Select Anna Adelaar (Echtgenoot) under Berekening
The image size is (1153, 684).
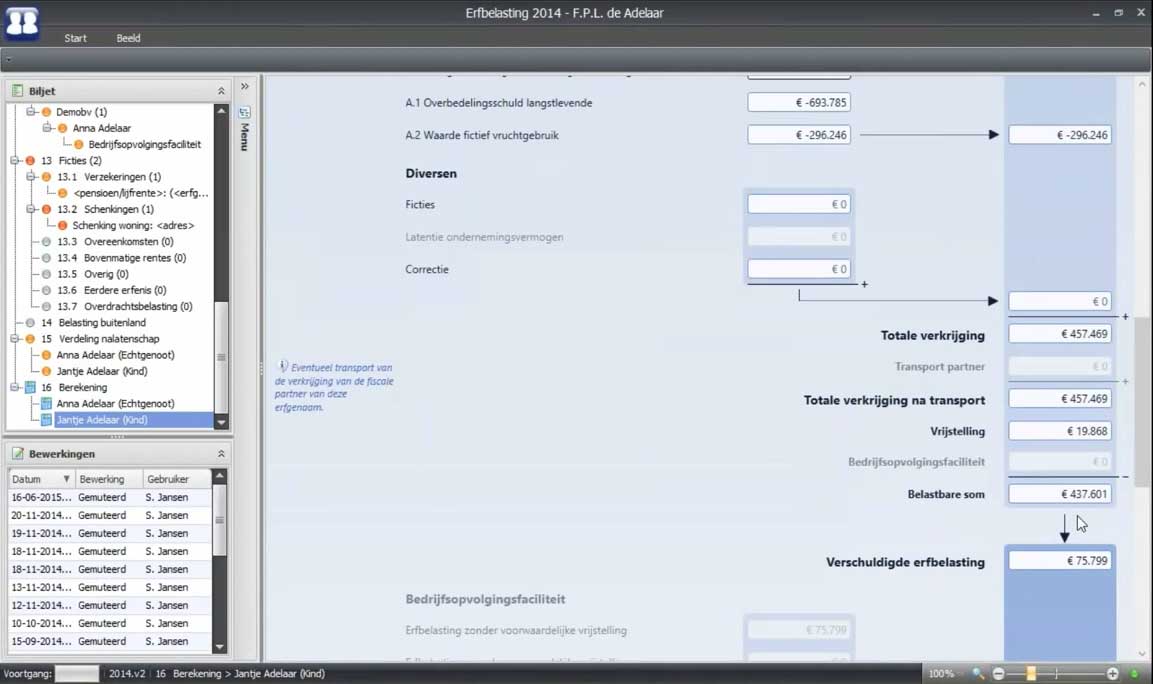click(115, 404)
